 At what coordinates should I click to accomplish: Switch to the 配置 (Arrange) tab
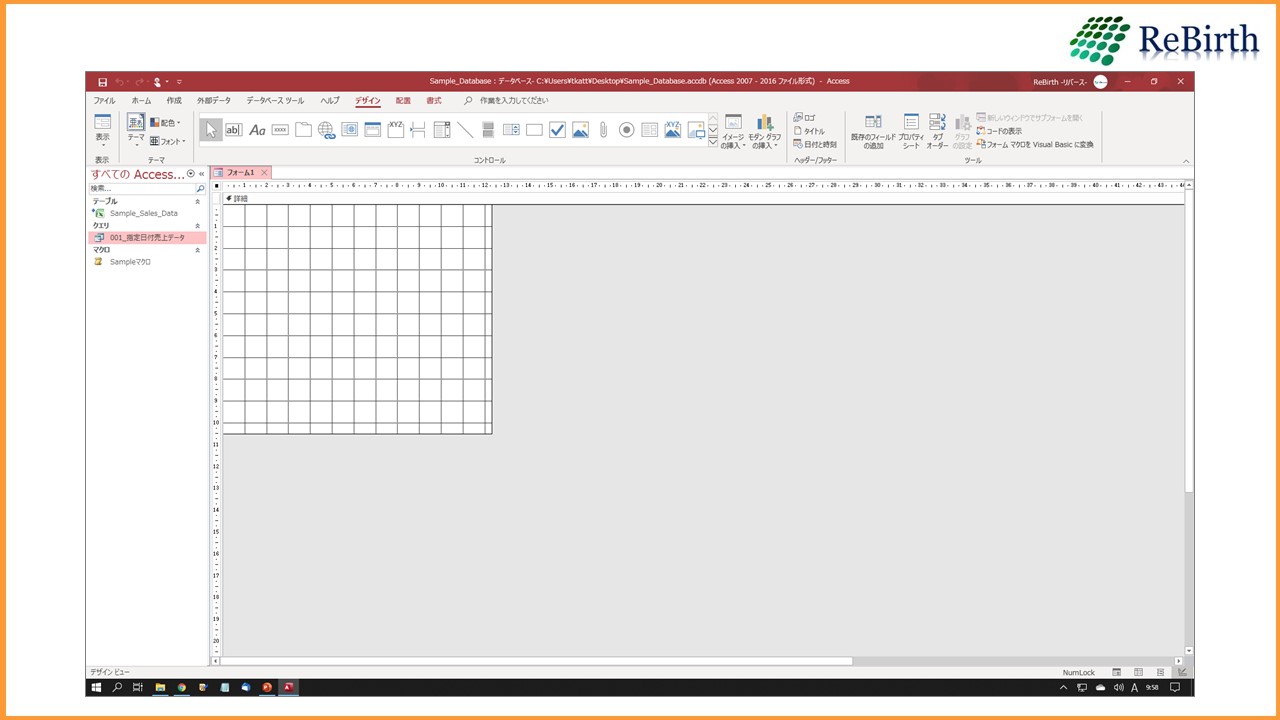point(403,101)
